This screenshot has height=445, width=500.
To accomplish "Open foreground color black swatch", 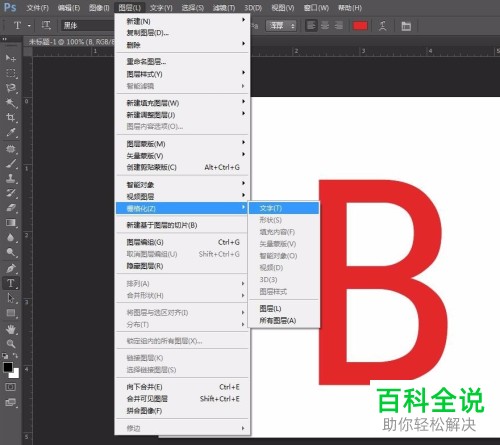I will (8, 367).
